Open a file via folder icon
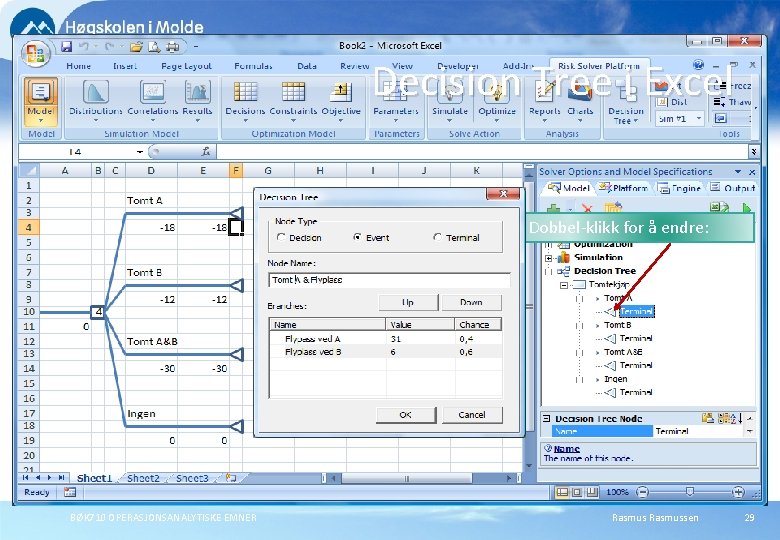Screen dimensions: 780x540 tap(136, 47)
